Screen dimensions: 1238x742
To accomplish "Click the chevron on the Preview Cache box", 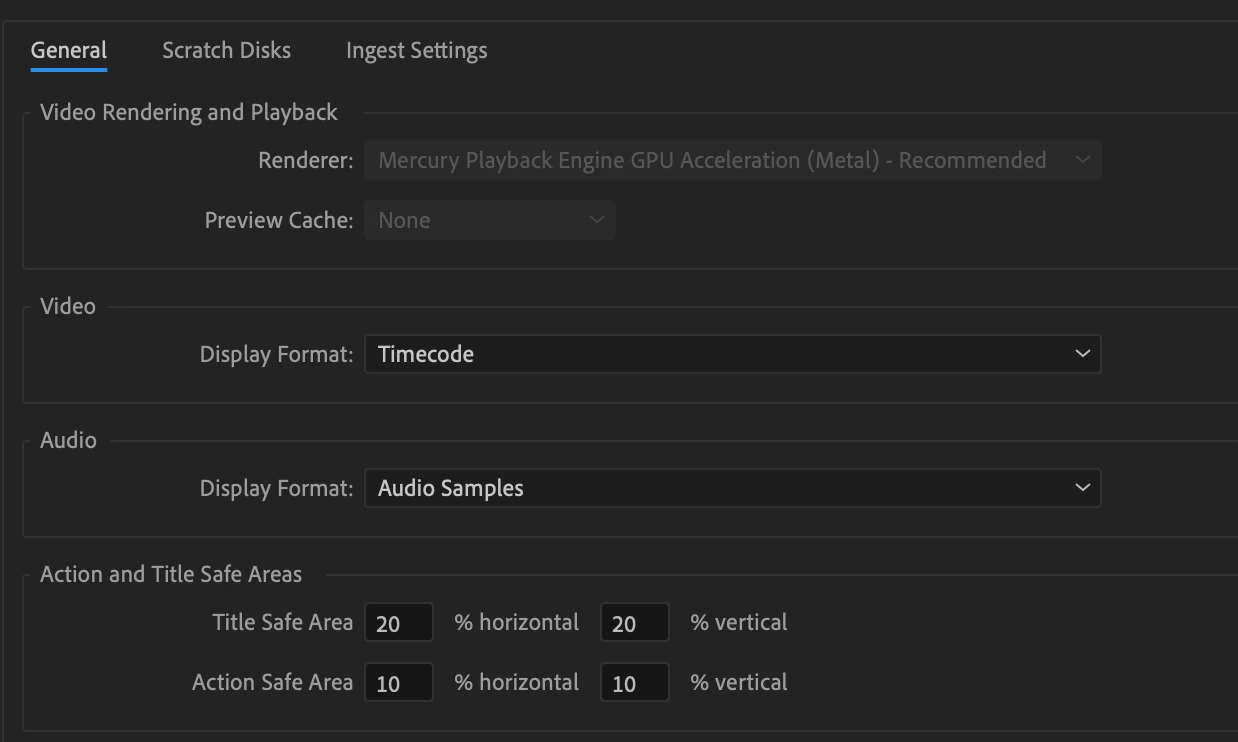I will pyautogui.click(x=596, y=220).
